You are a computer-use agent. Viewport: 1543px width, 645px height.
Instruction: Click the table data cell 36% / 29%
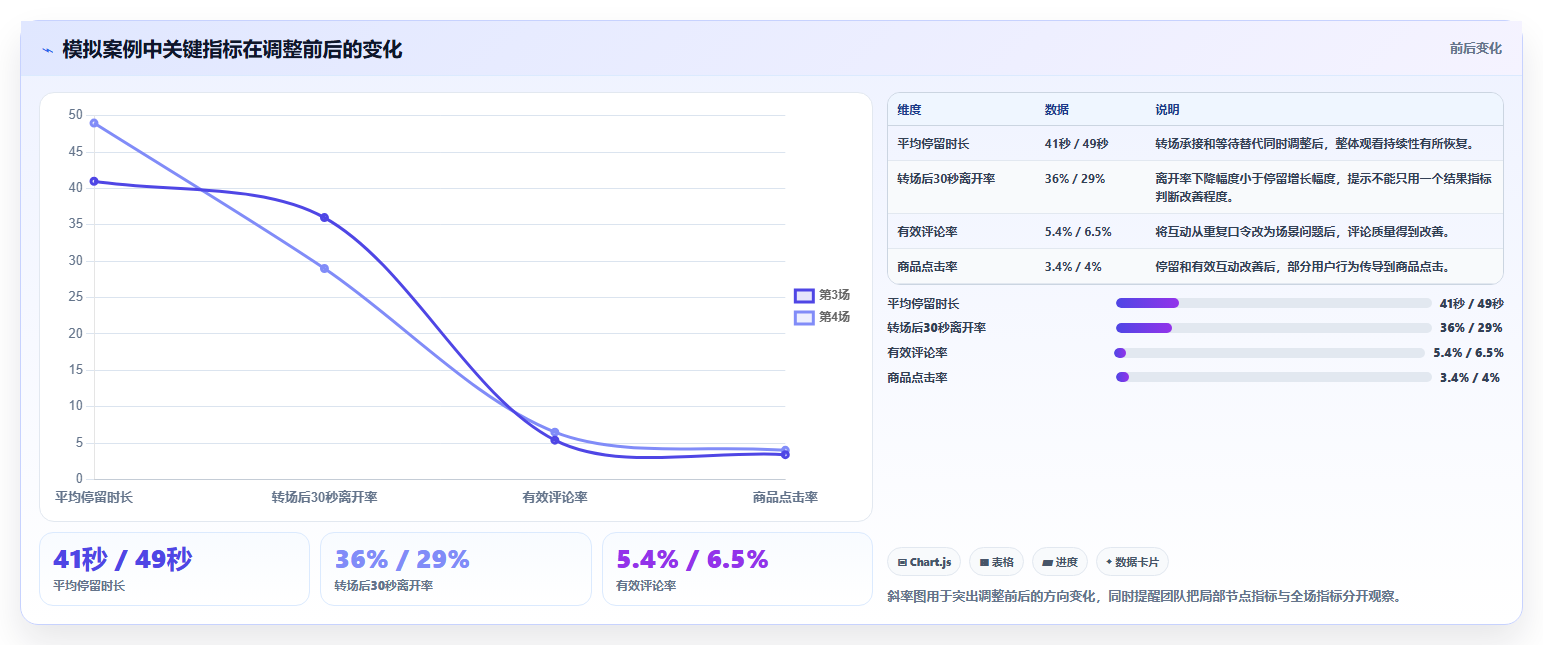[1075, 178]
